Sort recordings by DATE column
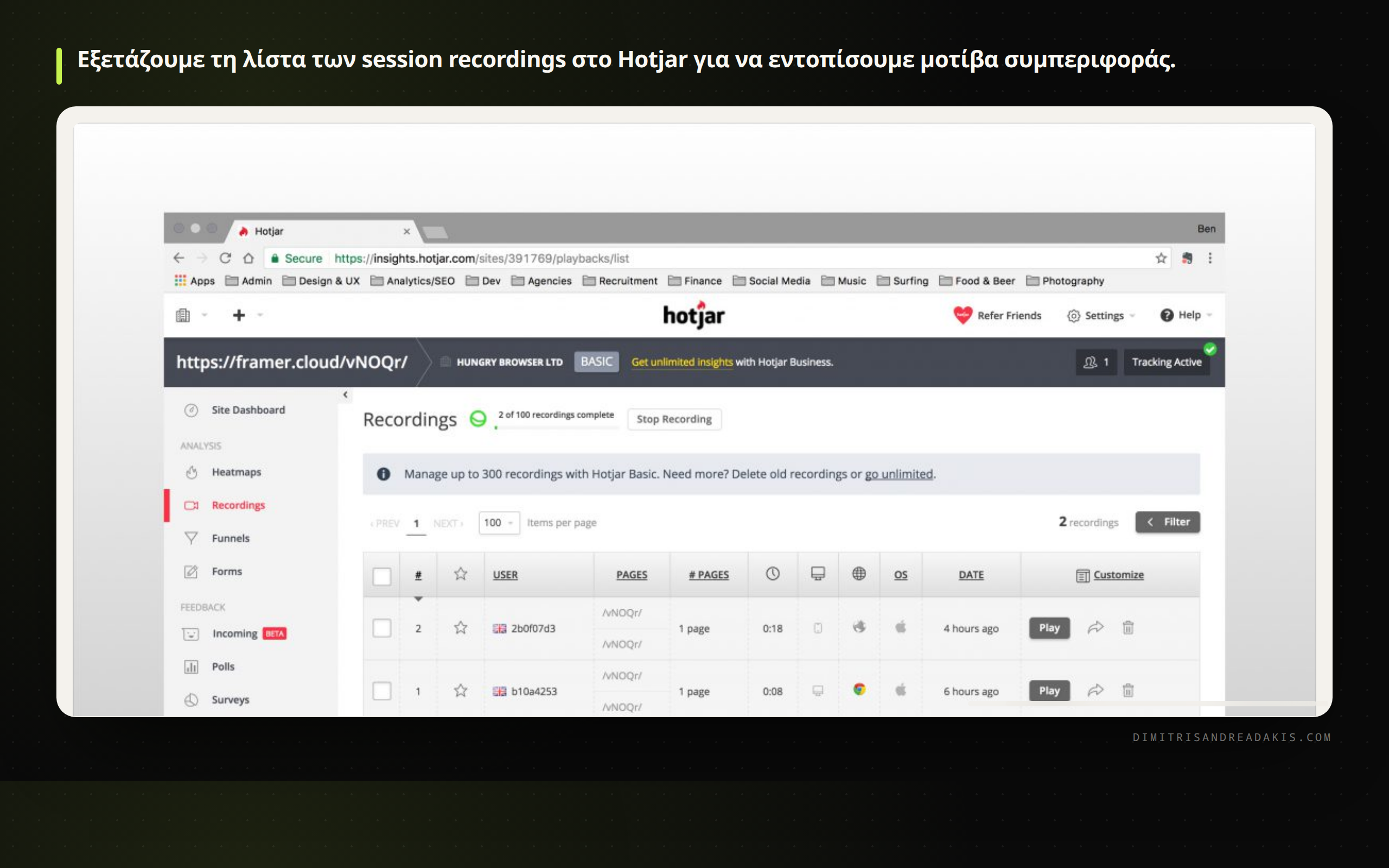The image size is (1389, 868). click(x=971, y=575)
